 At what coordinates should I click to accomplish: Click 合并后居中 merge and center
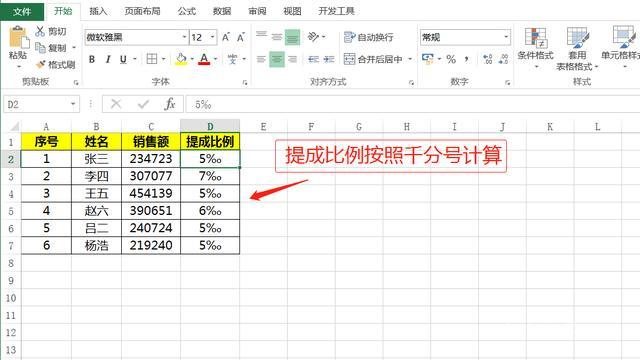tap(373, 60)
